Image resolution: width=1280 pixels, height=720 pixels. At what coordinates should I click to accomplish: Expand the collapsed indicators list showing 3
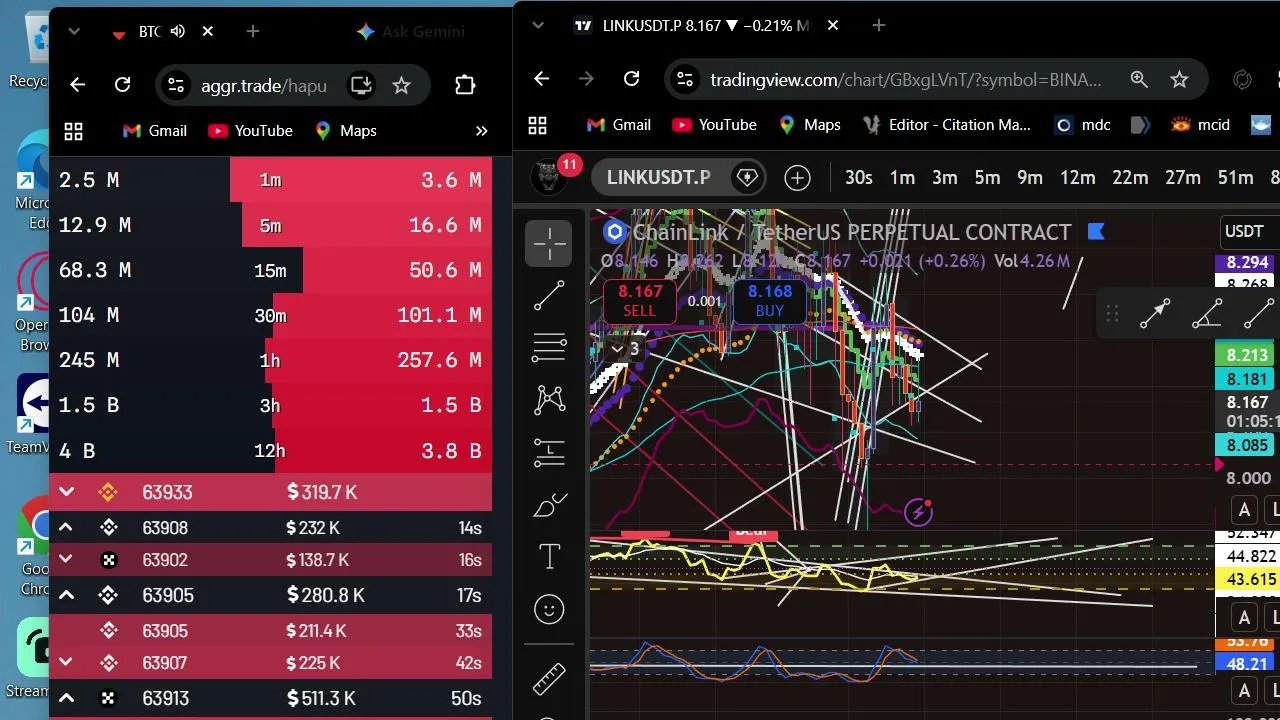tap(624, 349)
